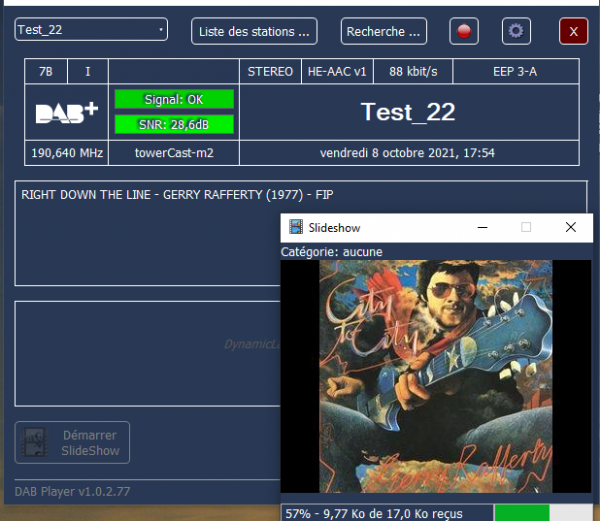Viewport: 600px width, 521px height.
Task: Click the HE-AAC v1 codec cell
Action: click(337, 72)
